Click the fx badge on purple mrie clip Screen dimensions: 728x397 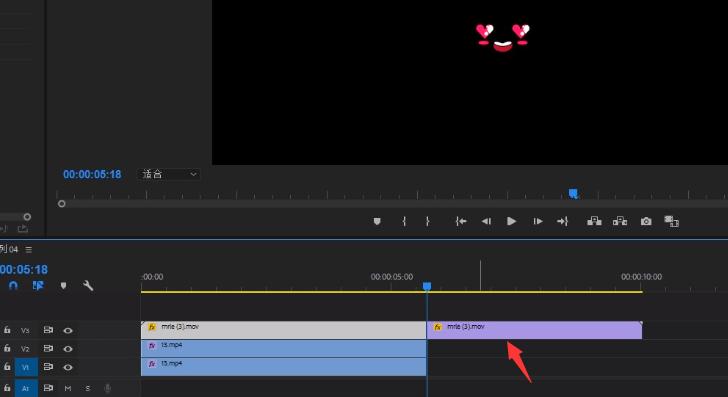pyautogui.click(x=437, y=327)
